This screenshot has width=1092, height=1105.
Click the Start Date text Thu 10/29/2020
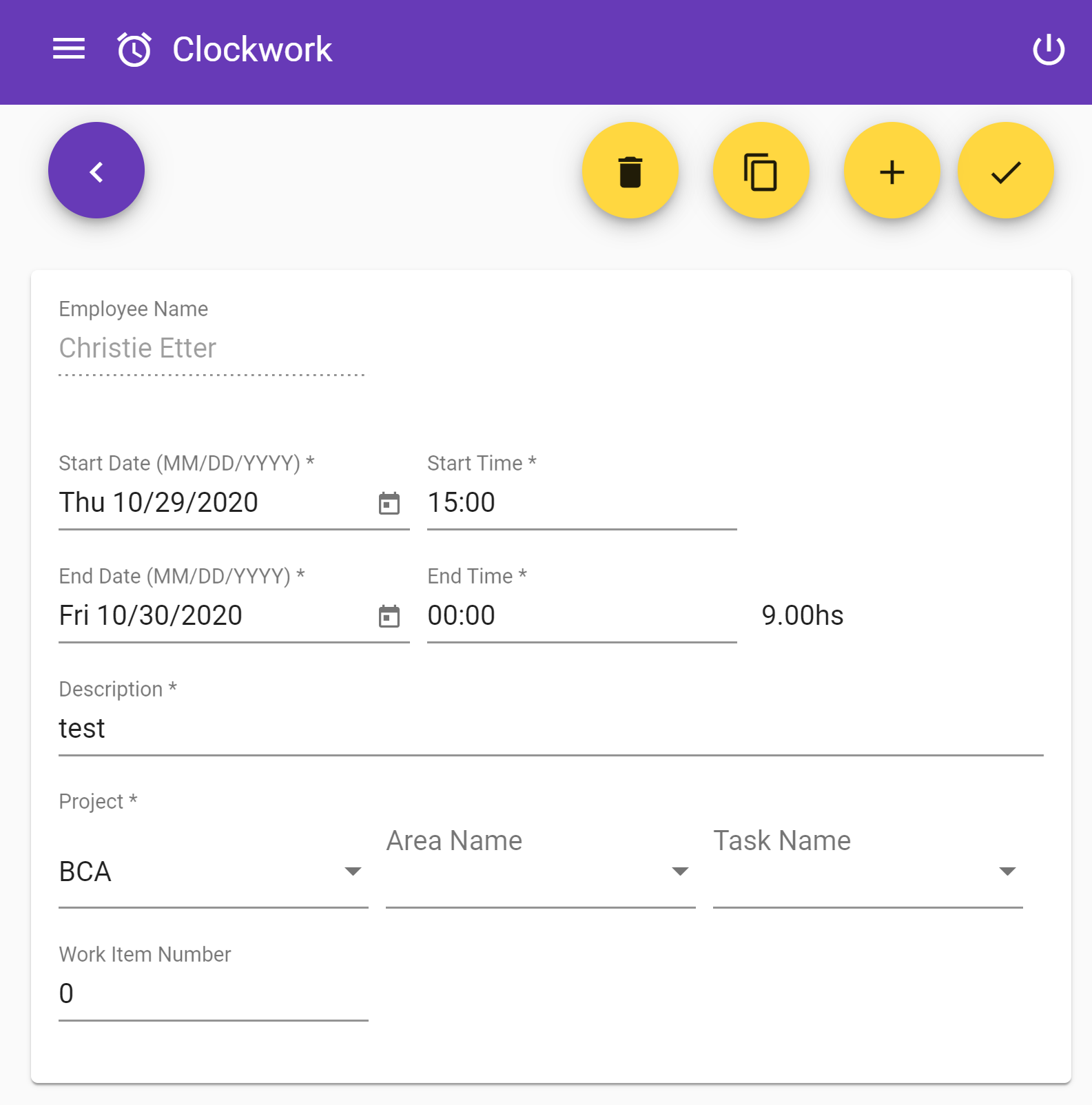pyautogui.click(x=158, y=503)
